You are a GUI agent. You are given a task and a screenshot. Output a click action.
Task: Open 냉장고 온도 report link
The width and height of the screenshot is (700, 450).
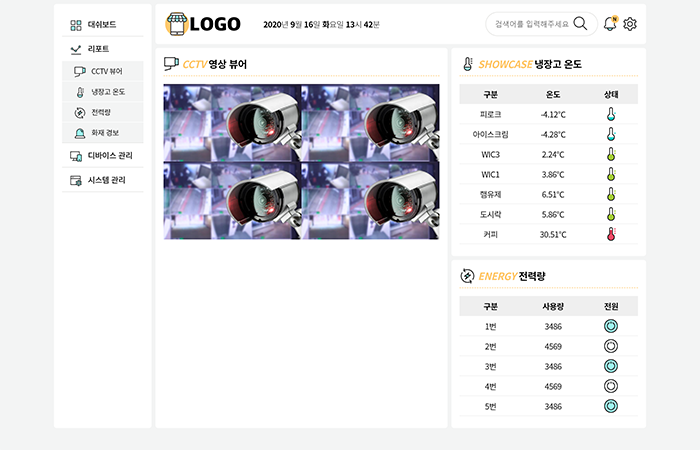click(103, 92)
